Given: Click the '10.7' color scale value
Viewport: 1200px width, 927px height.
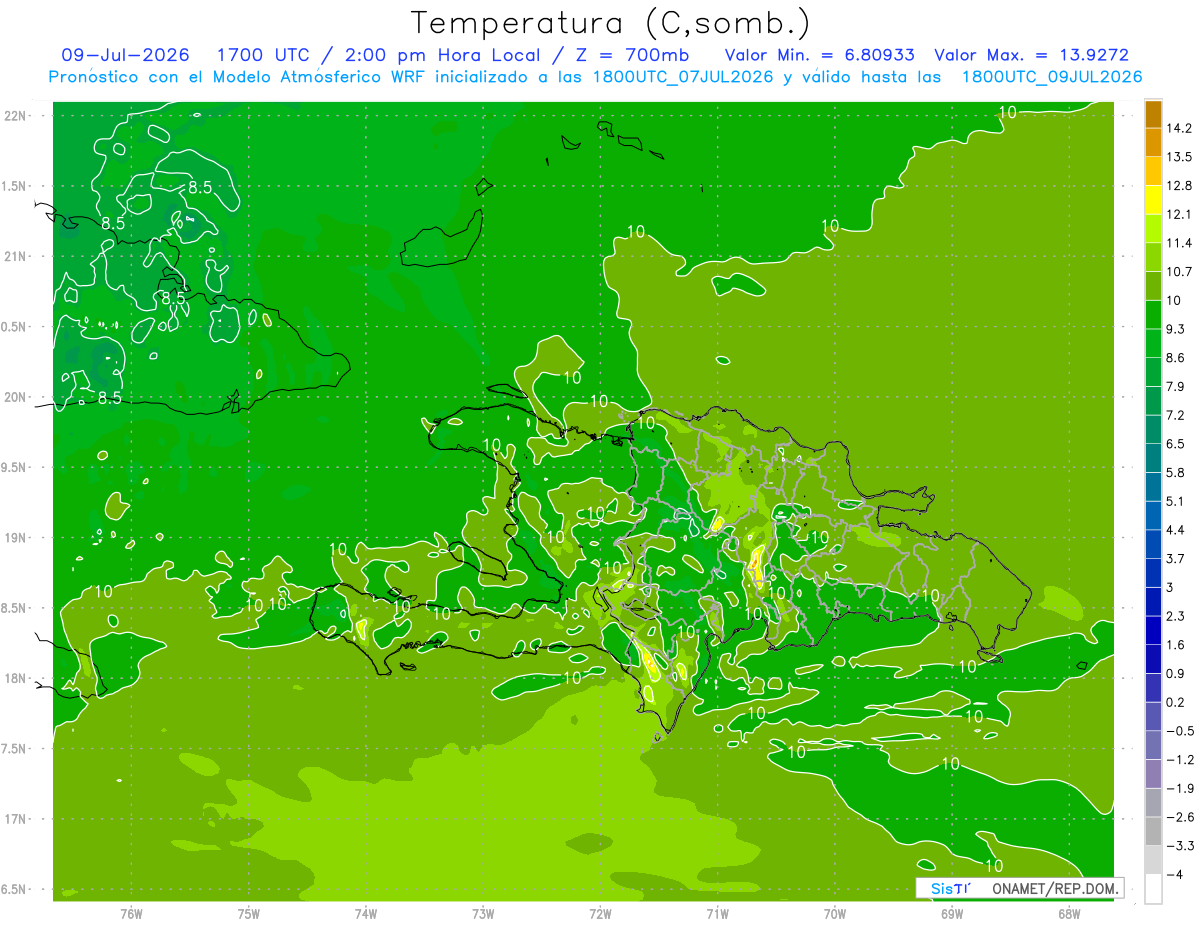Looking at the screenshot, I should (x=1178, y=272).
